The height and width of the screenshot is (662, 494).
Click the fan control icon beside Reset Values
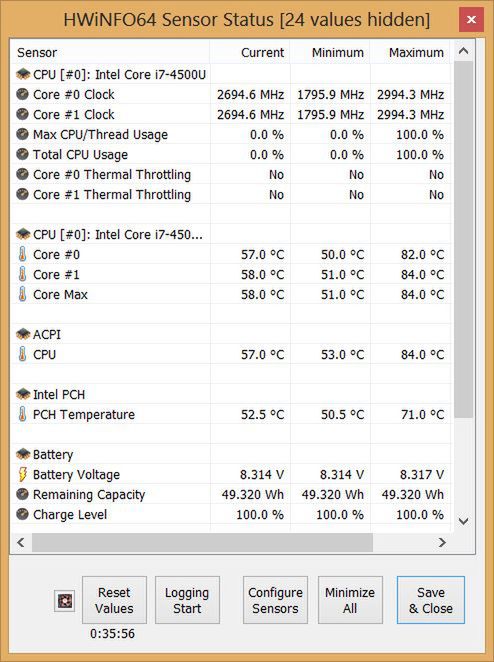65,600
